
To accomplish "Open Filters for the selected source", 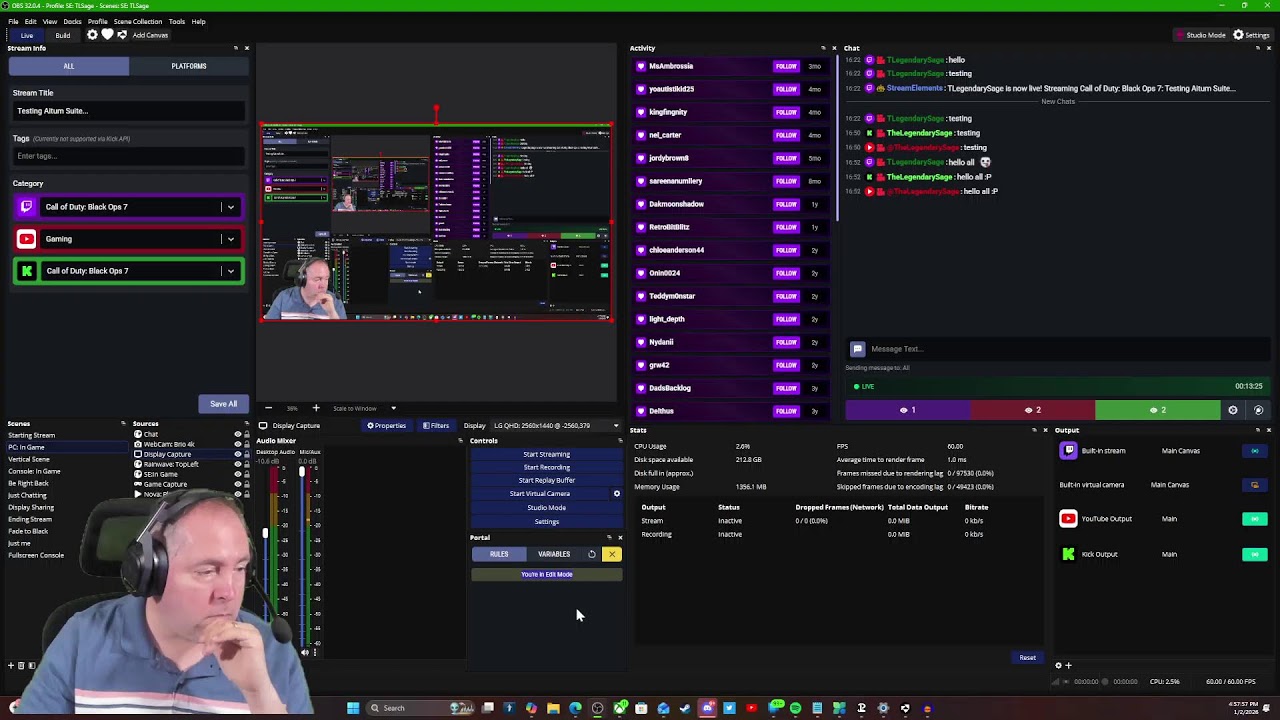I will click(435, 426).
